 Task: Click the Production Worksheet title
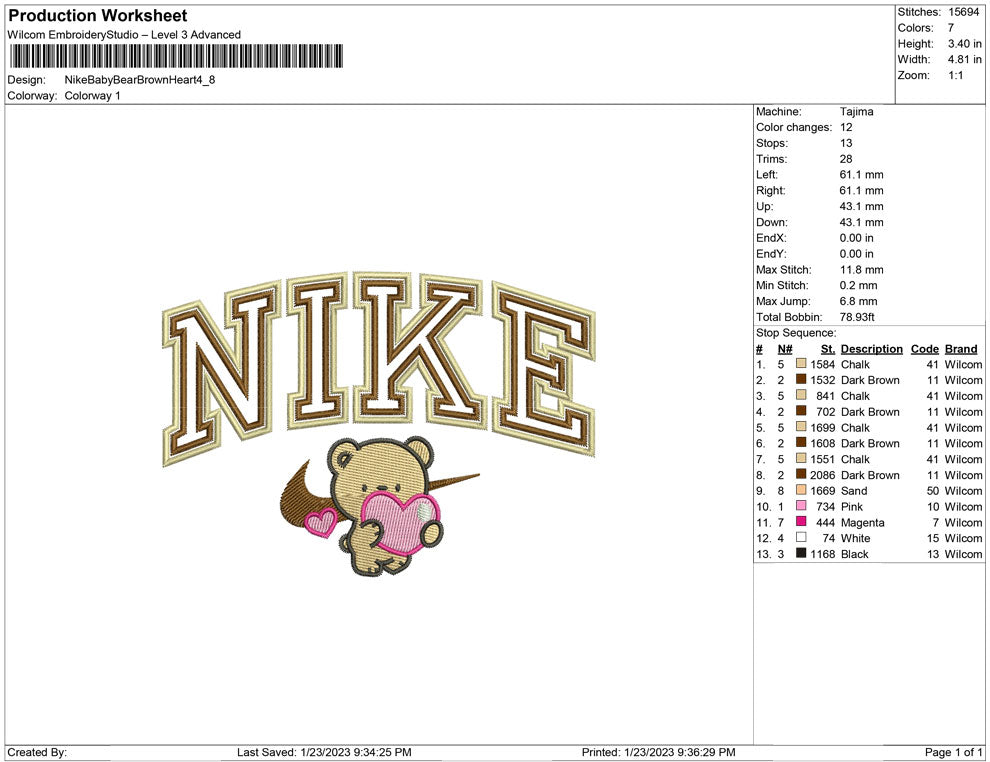pos(98,16)
